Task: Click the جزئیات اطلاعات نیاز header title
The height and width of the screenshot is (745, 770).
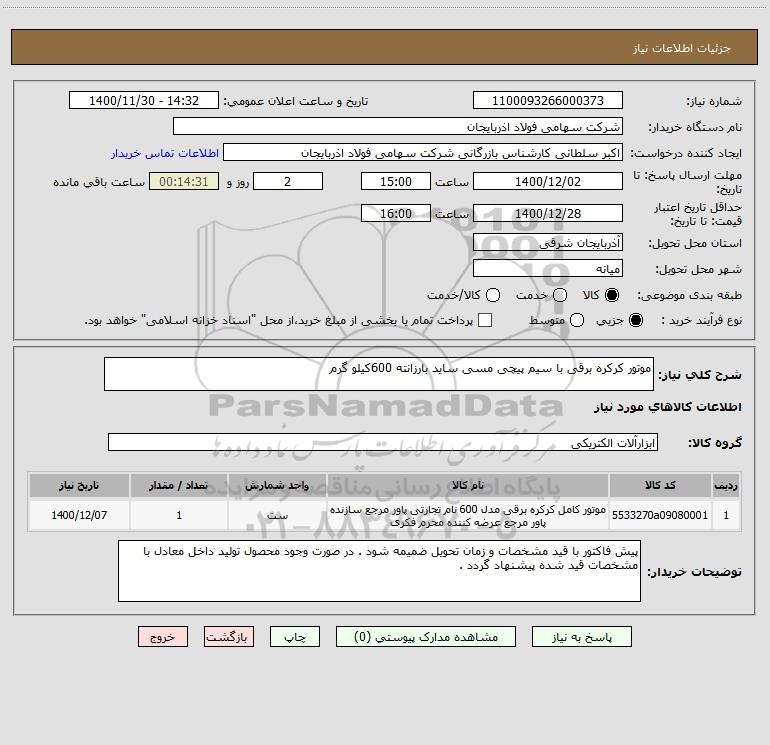Action: point(681,48)
